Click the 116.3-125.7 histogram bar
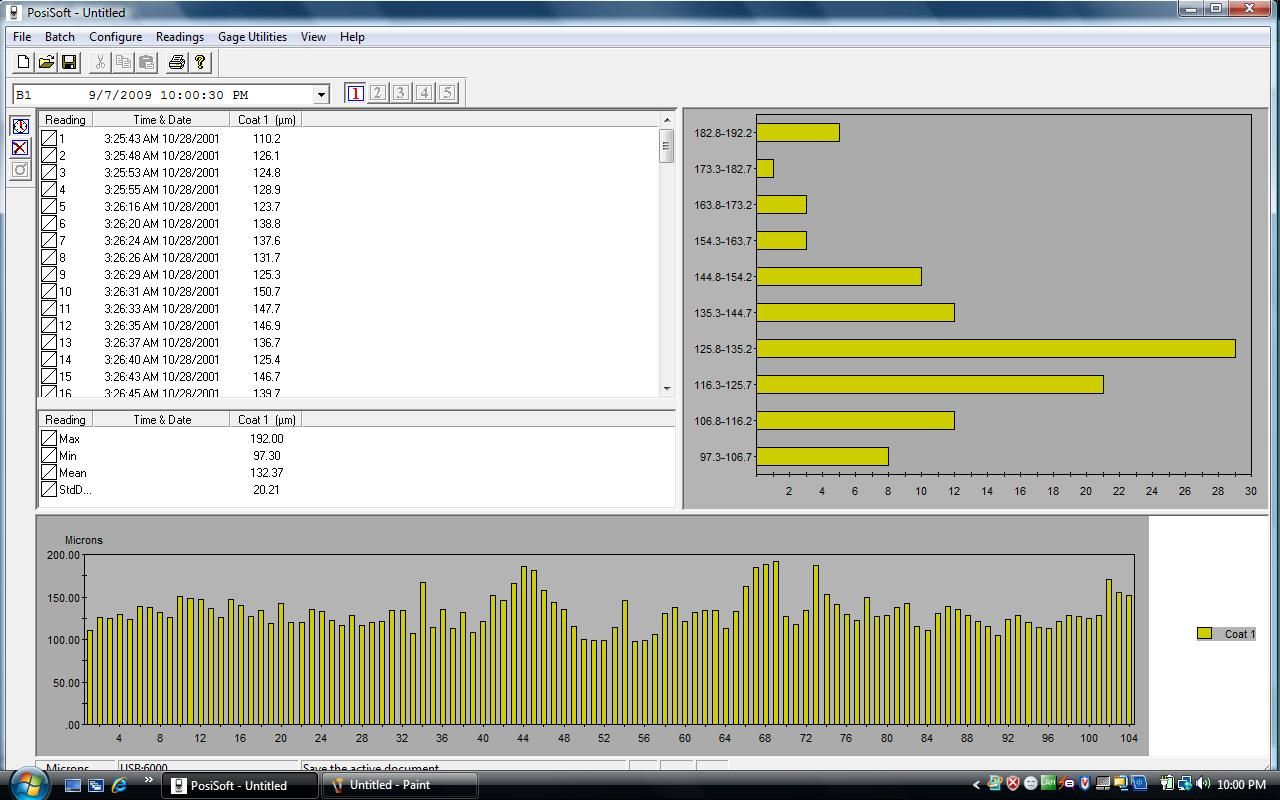 click(x=930, y=384)
